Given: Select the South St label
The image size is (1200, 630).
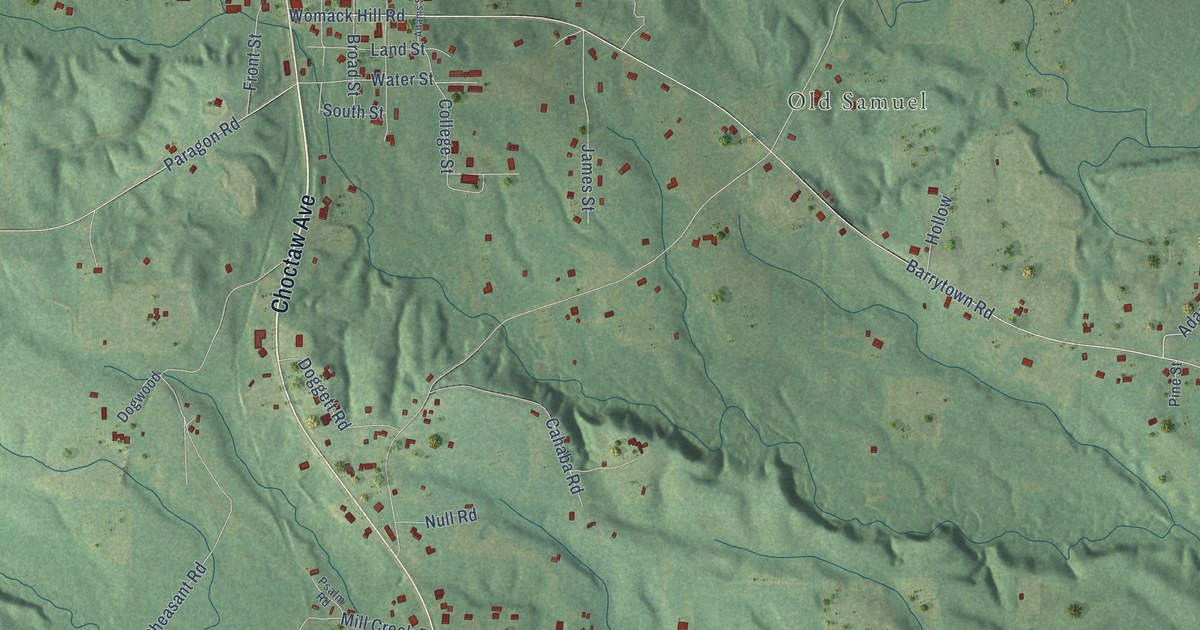Looking at the screenshot, I should coord(353,112).
